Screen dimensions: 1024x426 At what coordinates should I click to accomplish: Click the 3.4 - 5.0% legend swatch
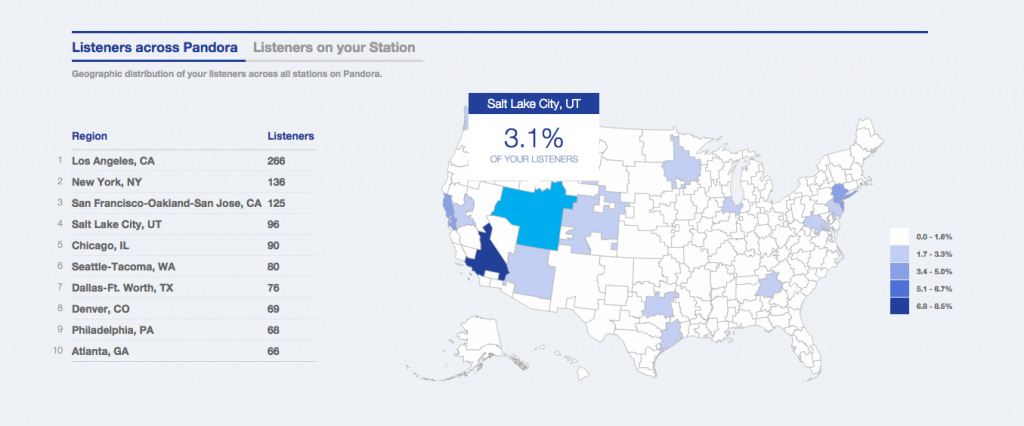click(x=899, y=271)
